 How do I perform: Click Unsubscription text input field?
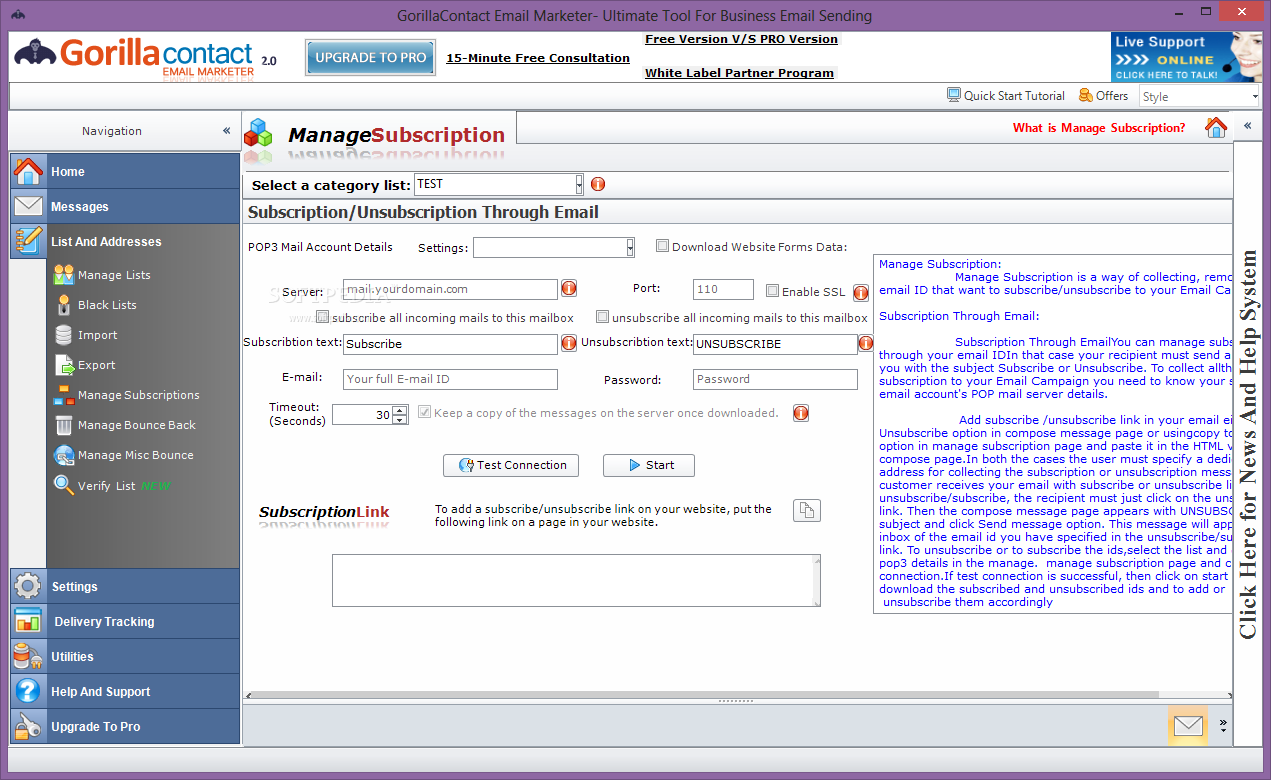coord(775,344)
